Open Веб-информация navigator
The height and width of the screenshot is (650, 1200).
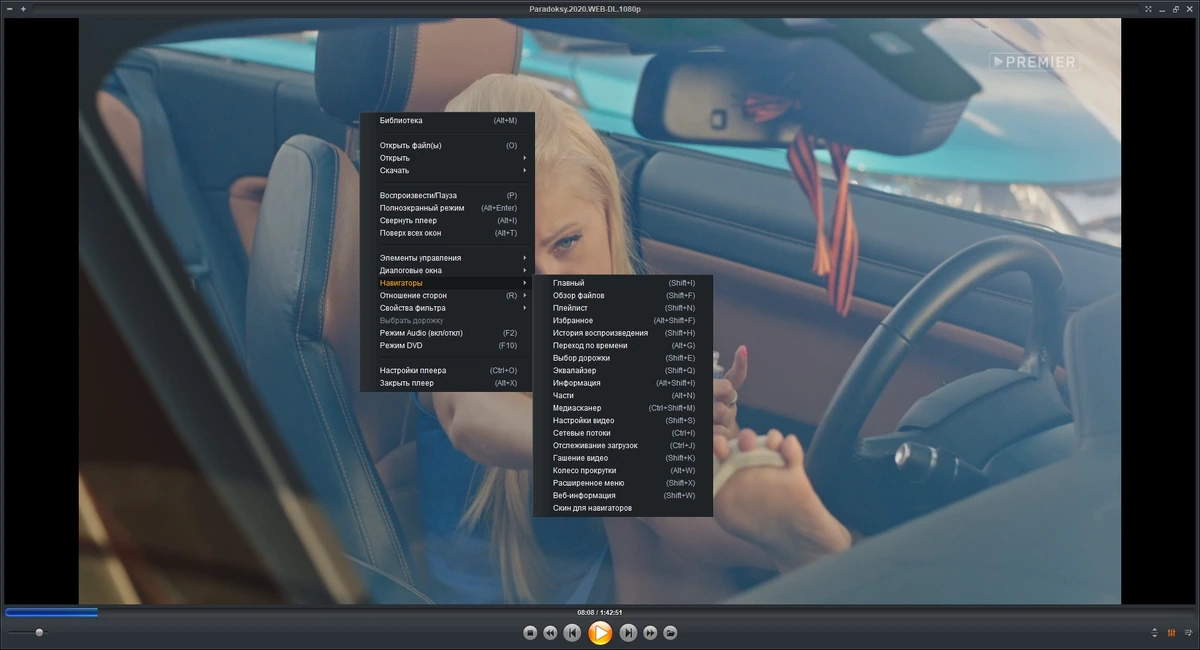point(623,495)
